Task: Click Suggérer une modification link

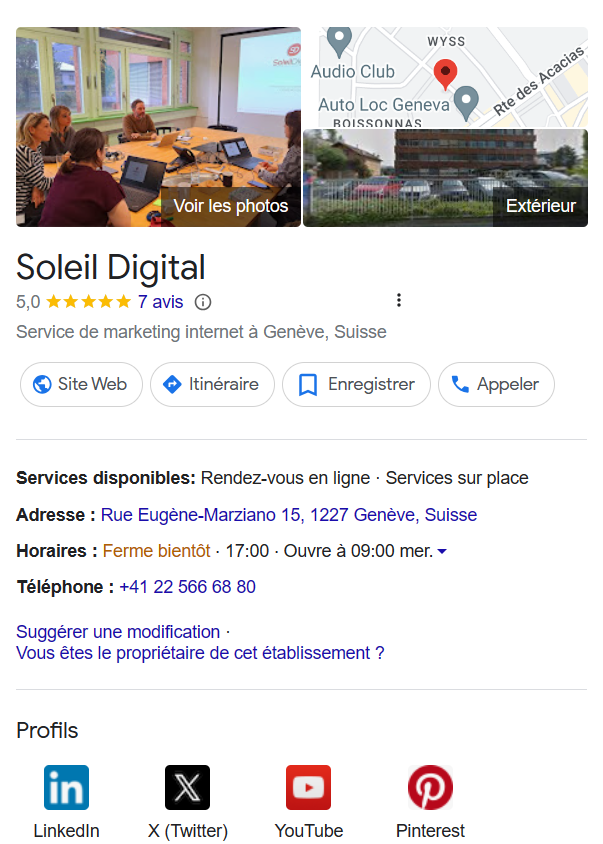Action: [x=118, y=631]
